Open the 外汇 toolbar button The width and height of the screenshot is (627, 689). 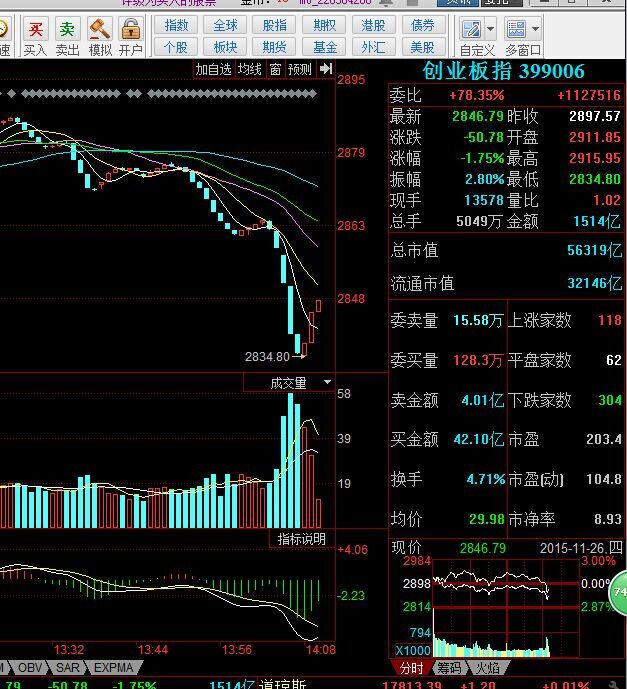click(373, 47)
